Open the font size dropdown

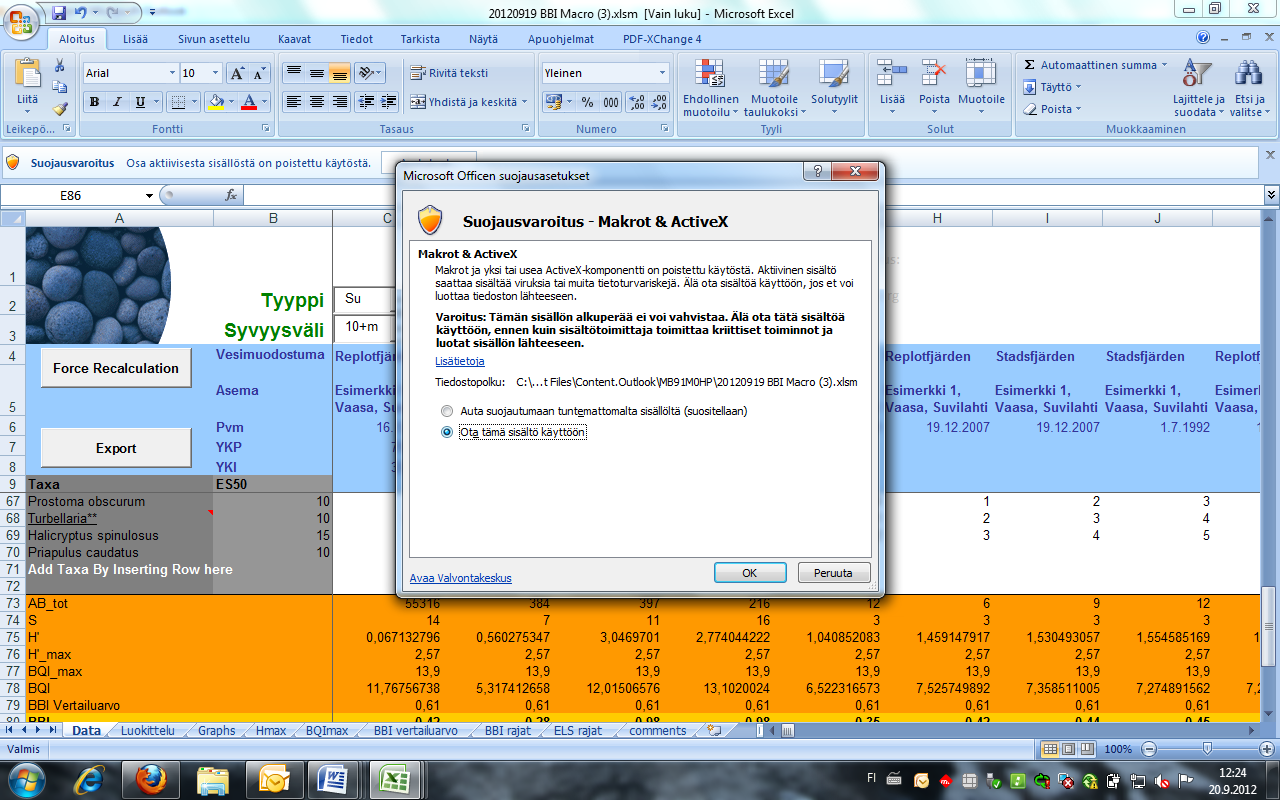215,73
